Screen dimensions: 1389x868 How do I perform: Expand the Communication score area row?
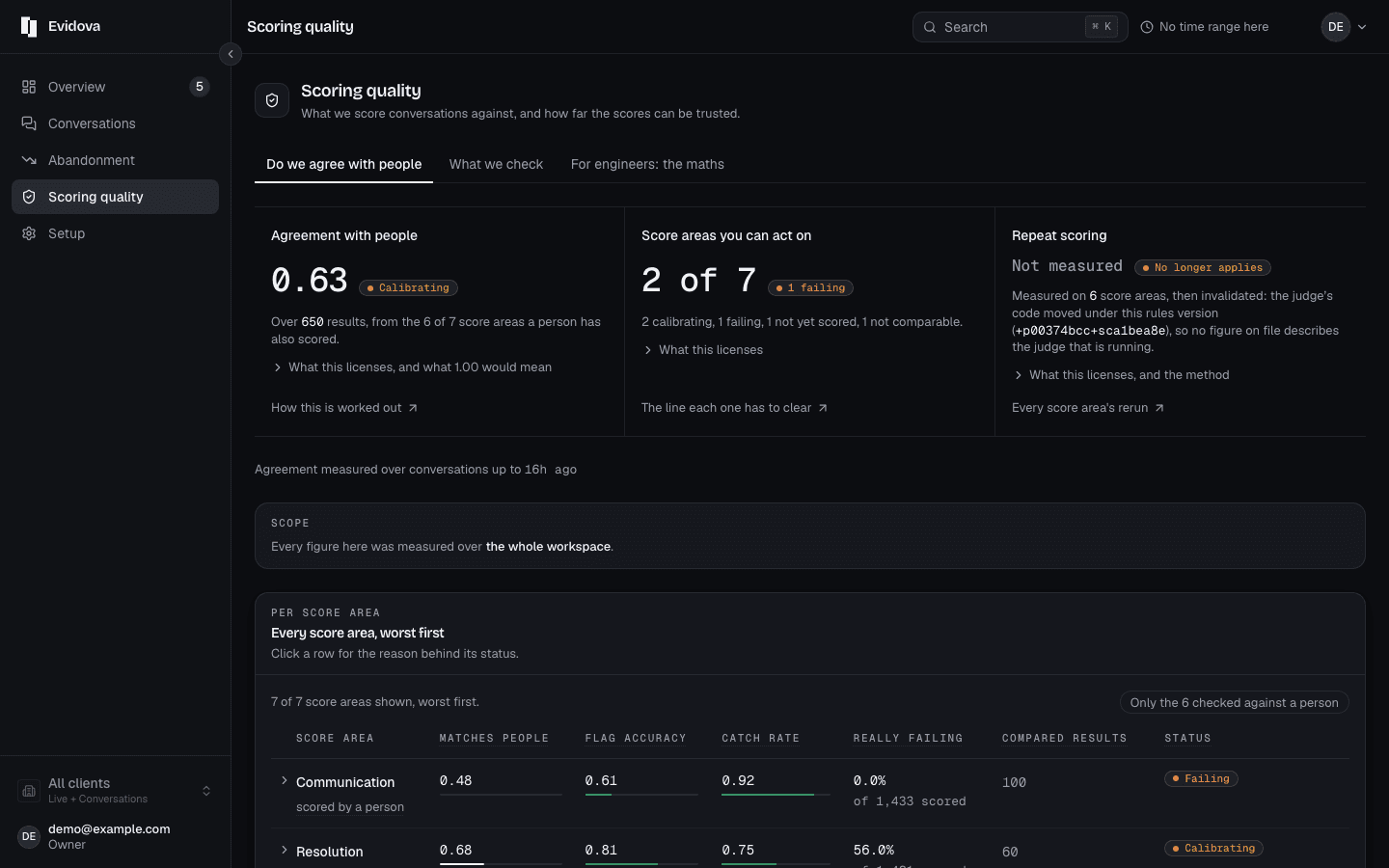coord(285,780)
